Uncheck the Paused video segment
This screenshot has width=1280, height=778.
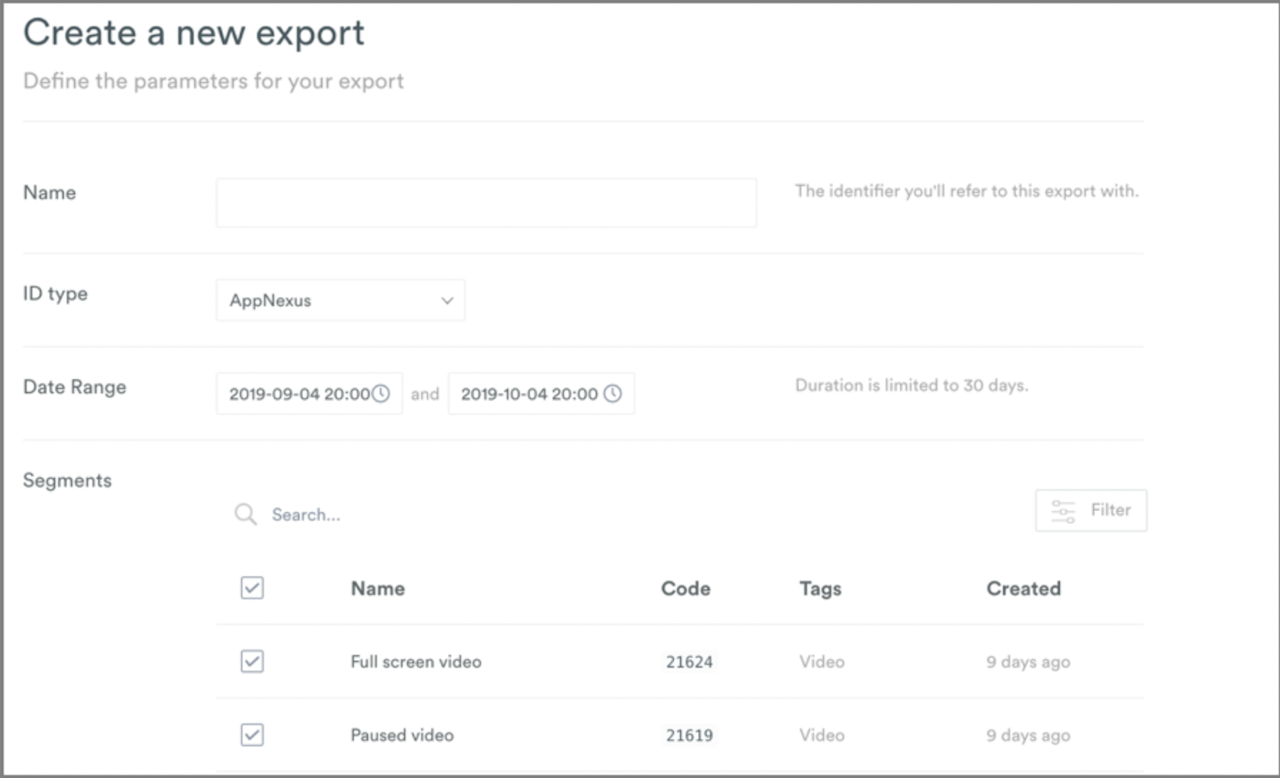point(252,735)
